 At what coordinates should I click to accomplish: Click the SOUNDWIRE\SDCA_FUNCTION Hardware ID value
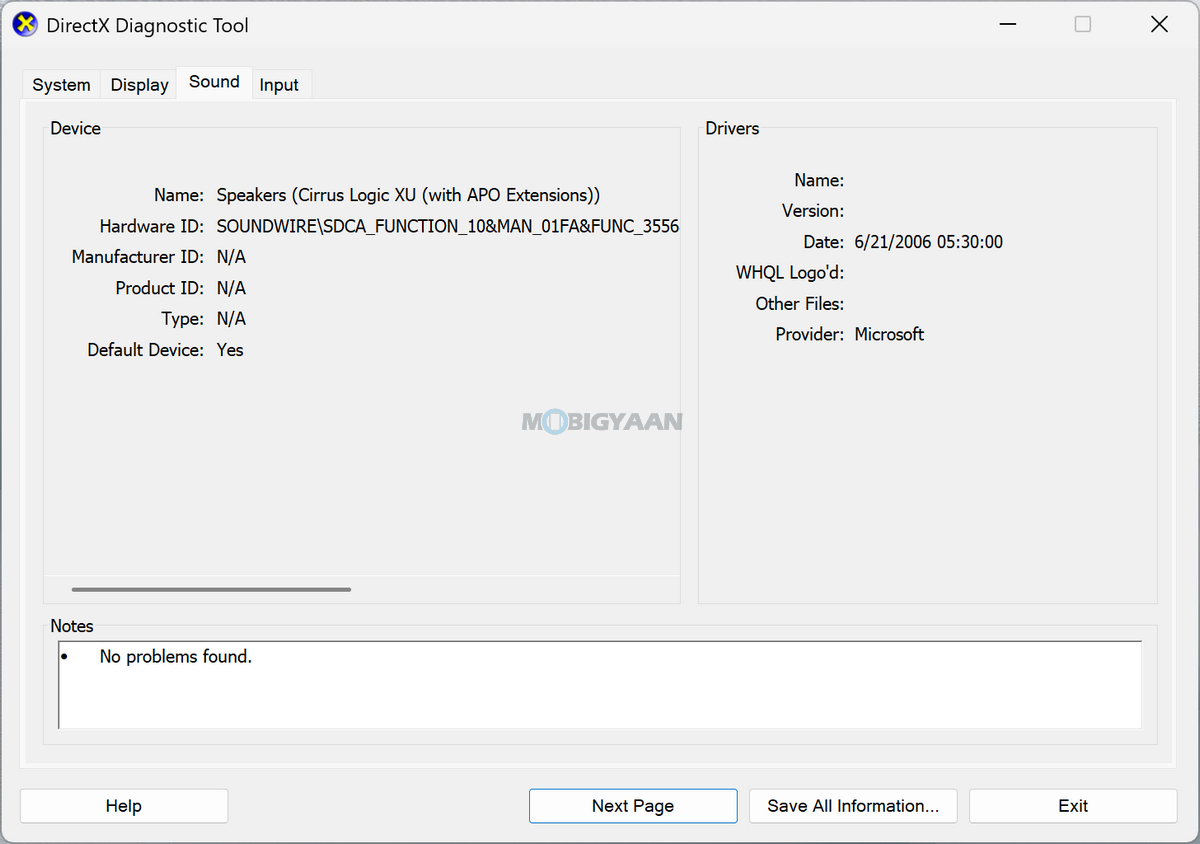448,226
